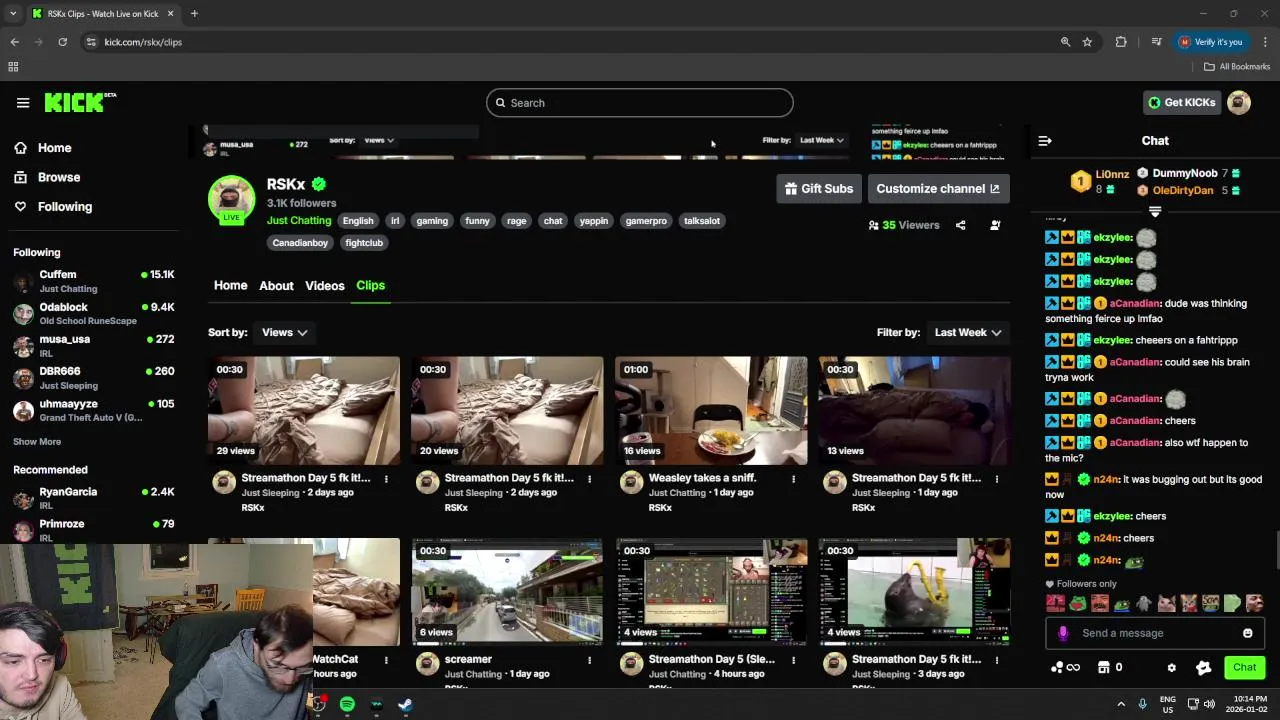Open options menu for 20-views clip
The image size is (1280, 720).
click(x=590, y=479)
